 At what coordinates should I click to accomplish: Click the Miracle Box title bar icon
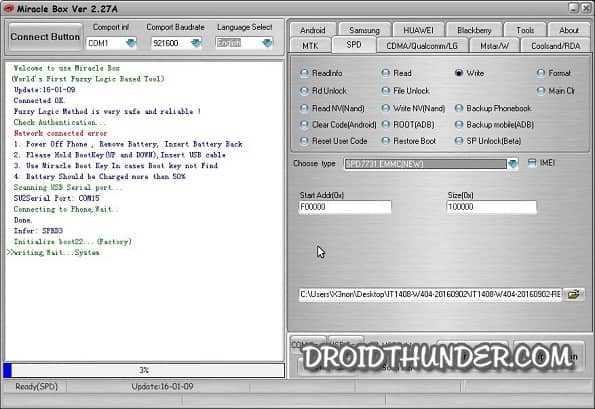point(8,8)
